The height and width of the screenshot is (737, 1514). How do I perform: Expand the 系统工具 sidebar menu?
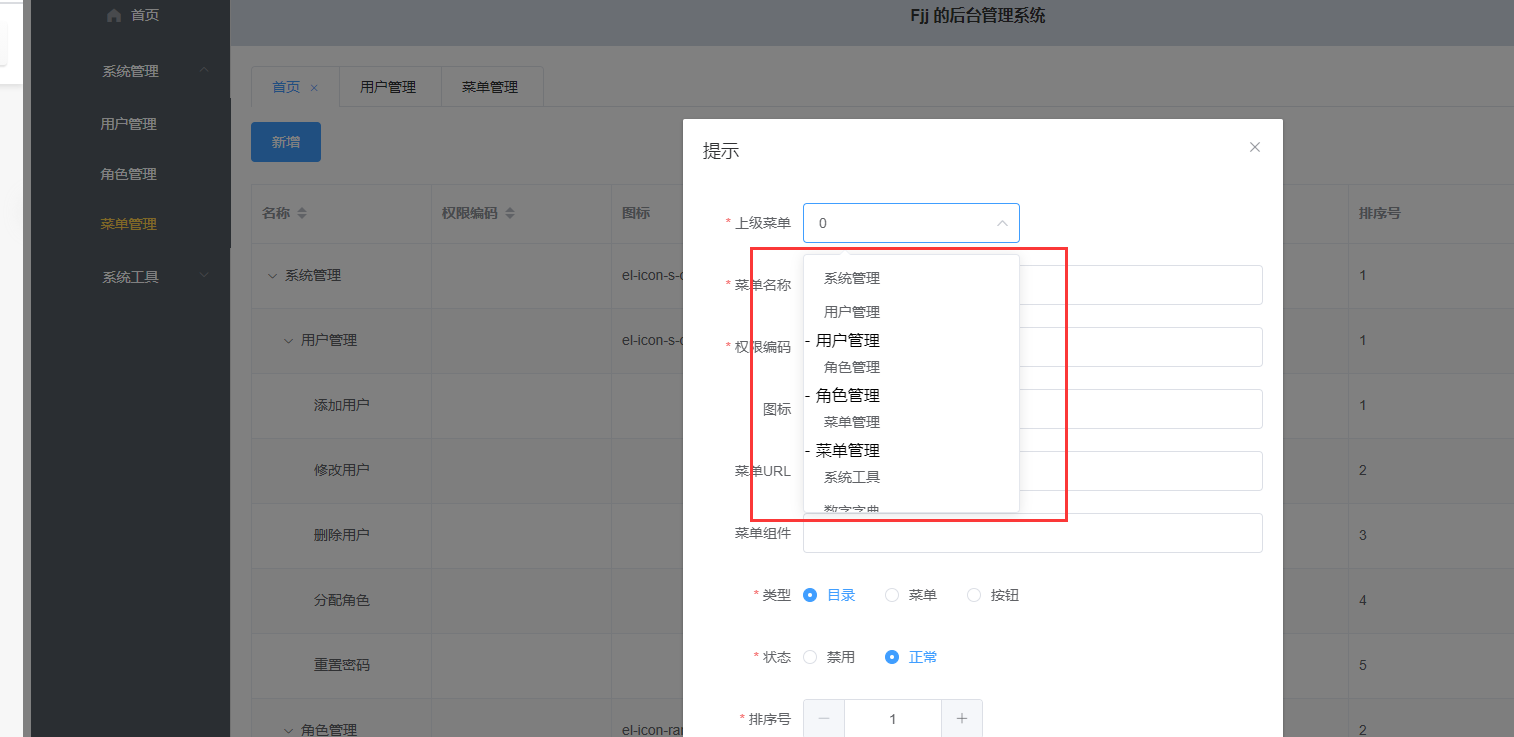[130, 277]
